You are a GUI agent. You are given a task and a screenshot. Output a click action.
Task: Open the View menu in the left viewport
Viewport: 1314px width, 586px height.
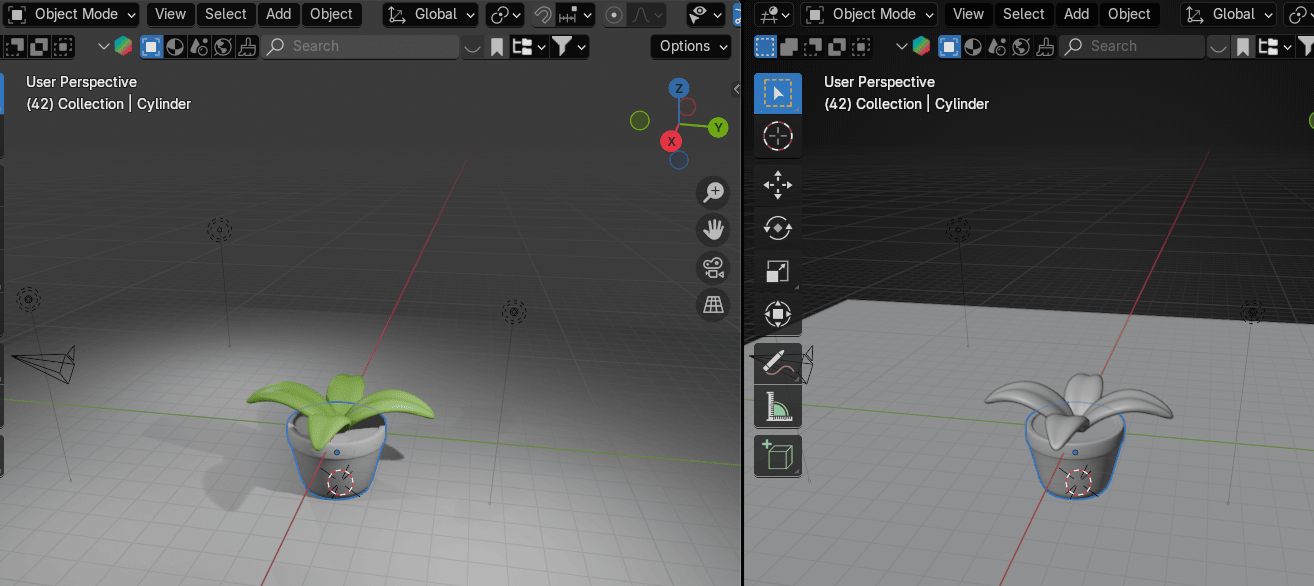pyautogui.click(x=170, y=14)
